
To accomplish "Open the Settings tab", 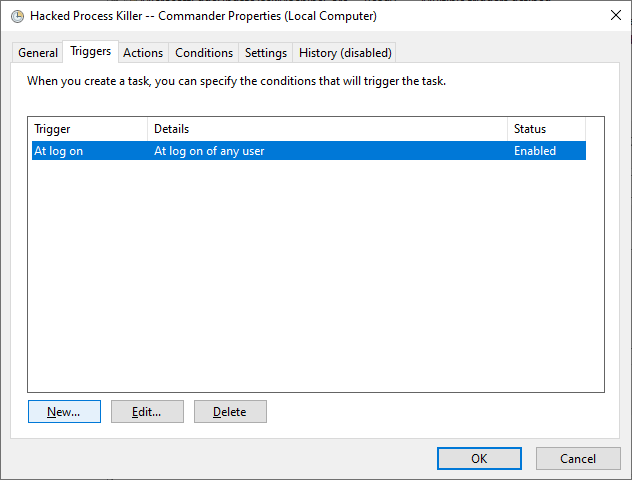I will 266,53.
